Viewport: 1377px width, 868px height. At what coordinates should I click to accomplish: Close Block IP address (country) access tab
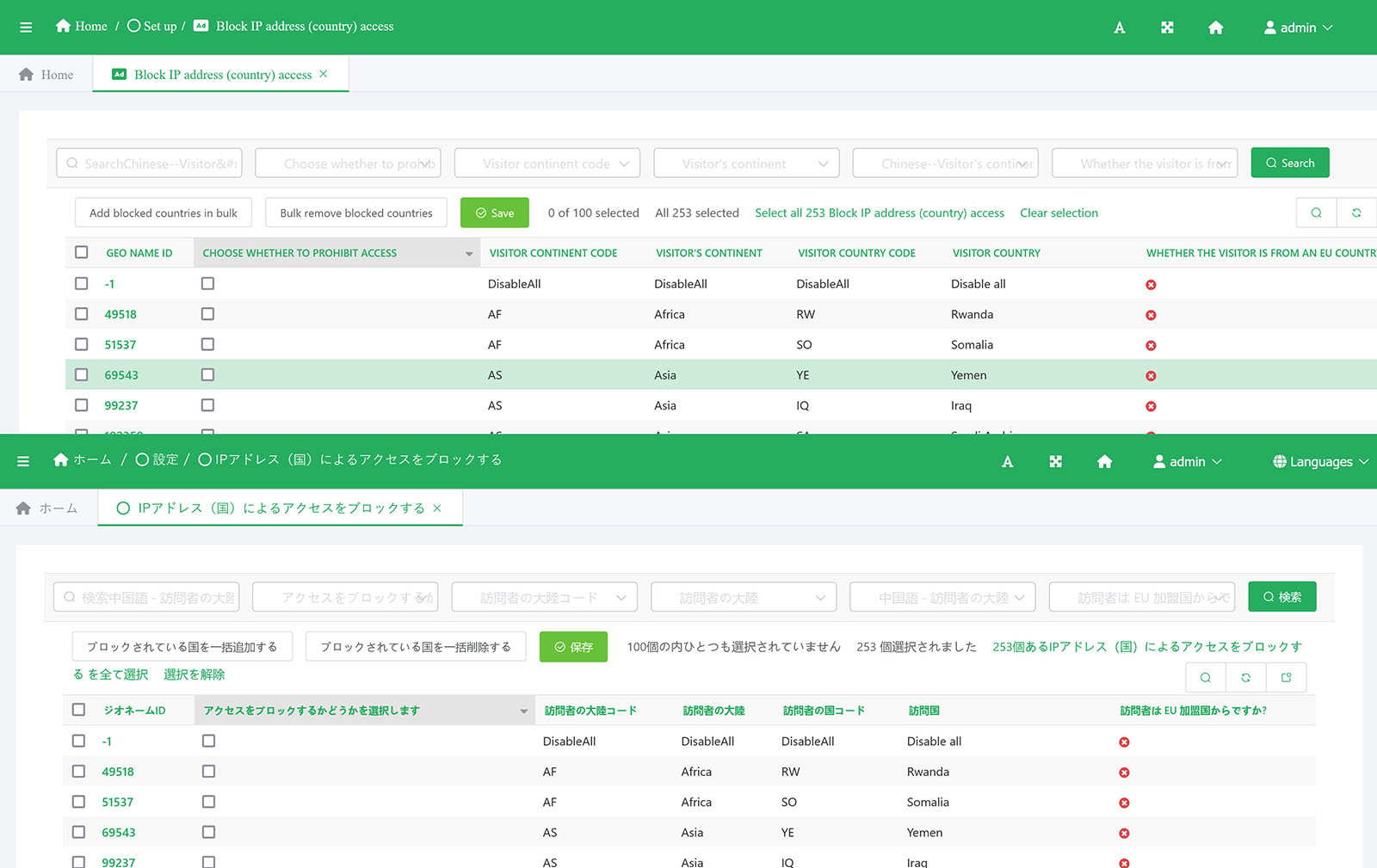click(324, 74)
